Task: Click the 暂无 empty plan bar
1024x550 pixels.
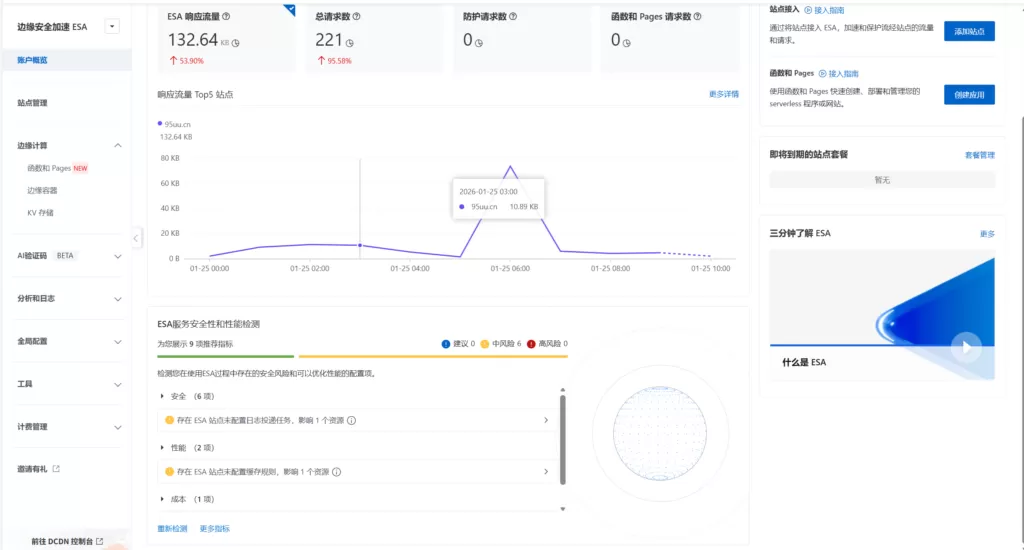Action: (882, 180)
